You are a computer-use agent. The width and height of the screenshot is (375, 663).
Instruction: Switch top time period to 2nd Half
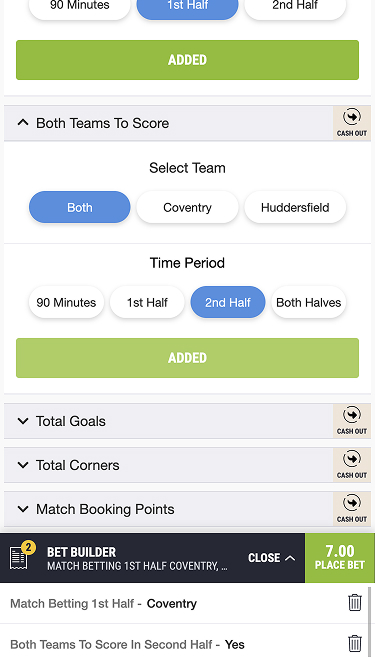pos(295,7)
